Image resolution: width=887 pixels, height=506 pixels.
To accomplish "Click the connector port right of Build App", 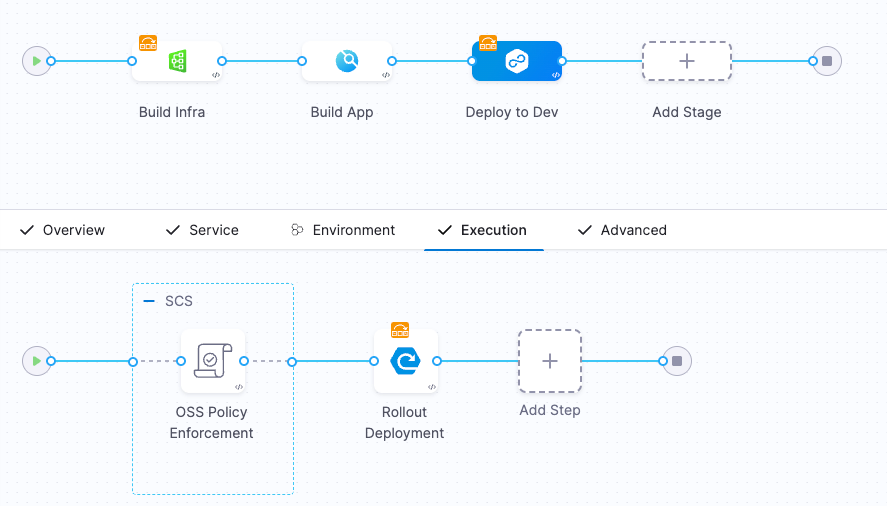I will click(x=392, y=61).
